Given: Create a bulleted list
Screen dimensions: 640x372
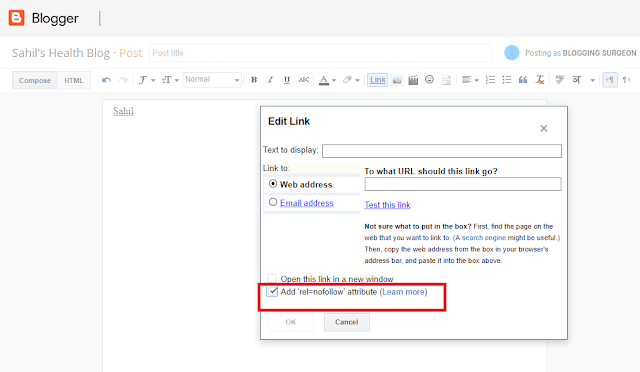Looking at the screenshot, I should pyautogui.click(x=507, y=80).
